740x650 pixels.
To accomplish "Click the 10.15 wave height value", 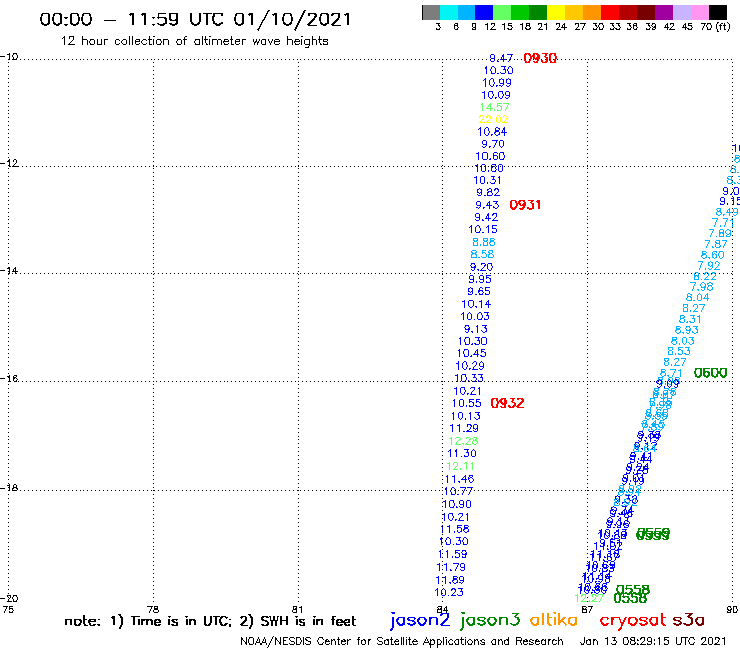I will [x=483, y=229].
